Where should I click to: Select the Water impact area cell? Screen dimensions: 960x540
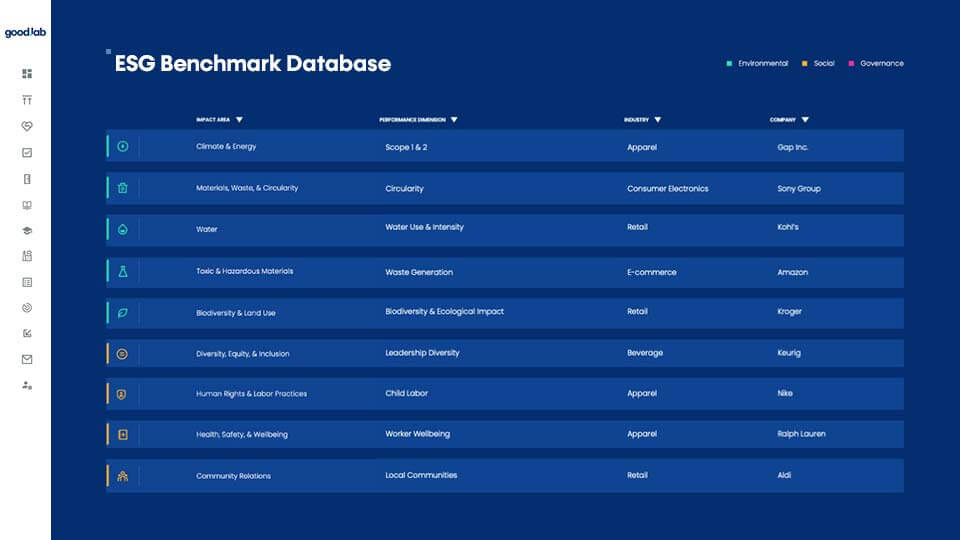click(206, 229)
